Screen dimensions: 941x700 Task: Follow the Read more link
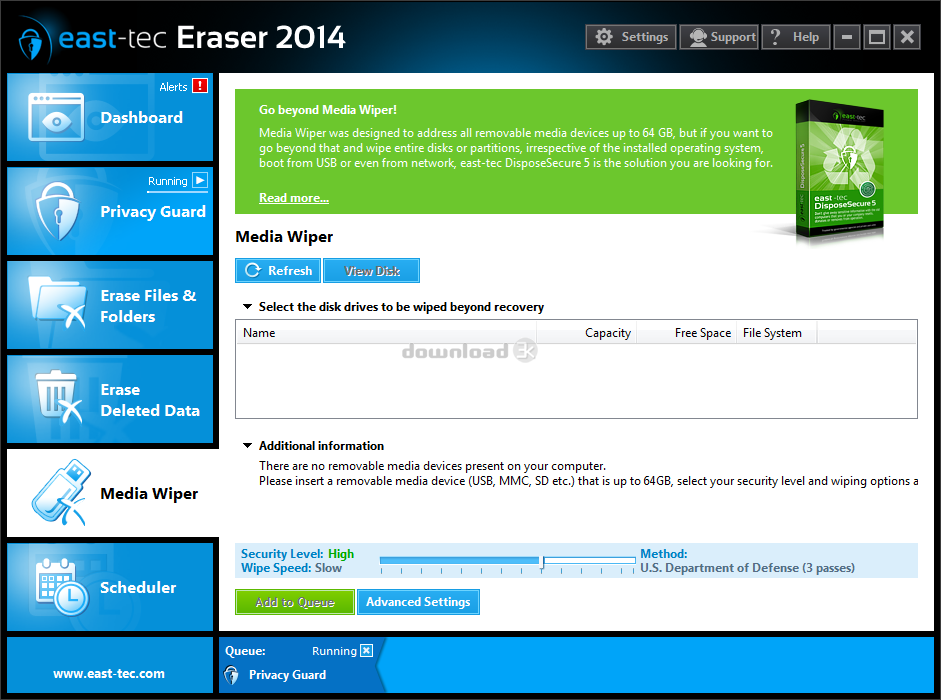[x=293, y=198]
